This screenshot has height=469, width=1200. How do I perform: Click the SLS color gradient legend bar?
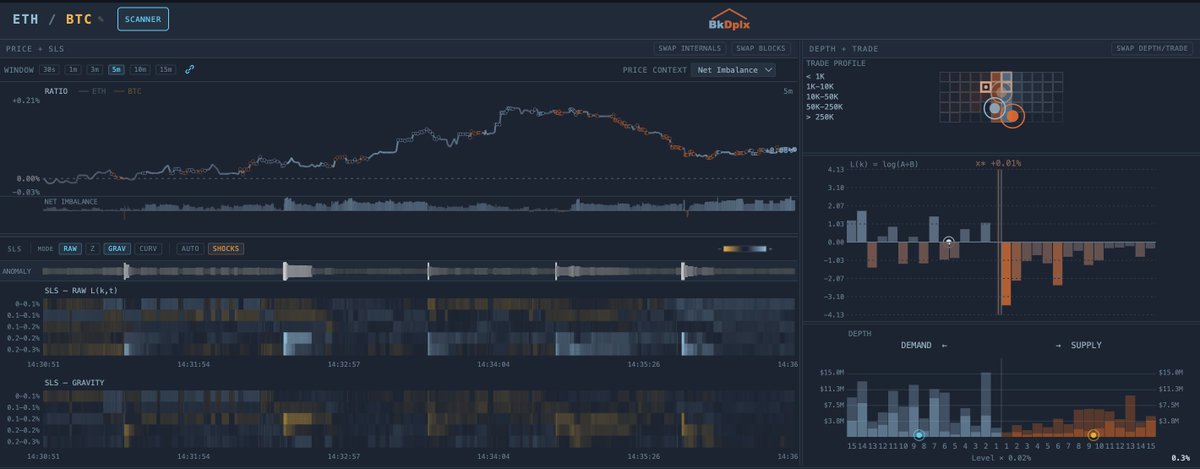tap(747, 248)
